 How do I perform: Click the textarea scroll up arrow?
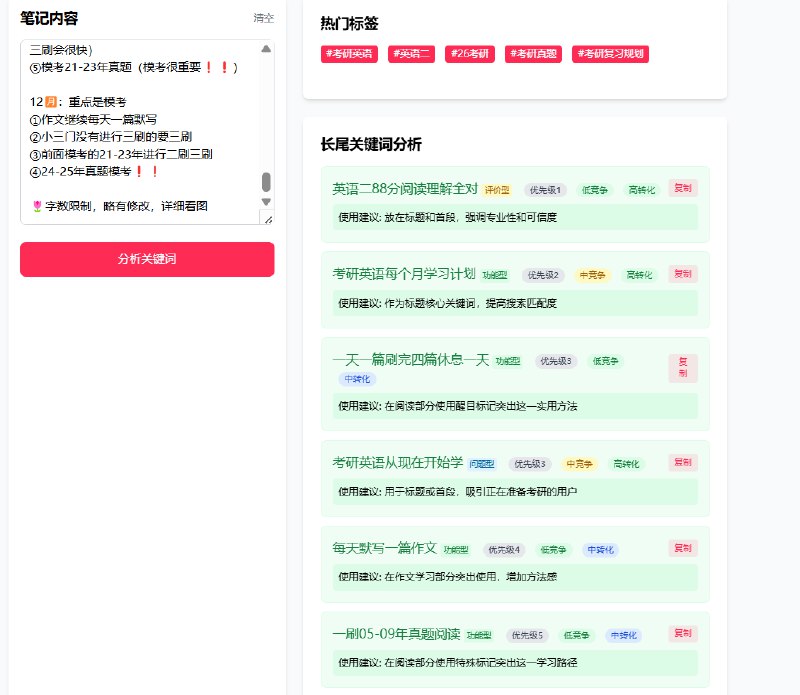point(266,49)
